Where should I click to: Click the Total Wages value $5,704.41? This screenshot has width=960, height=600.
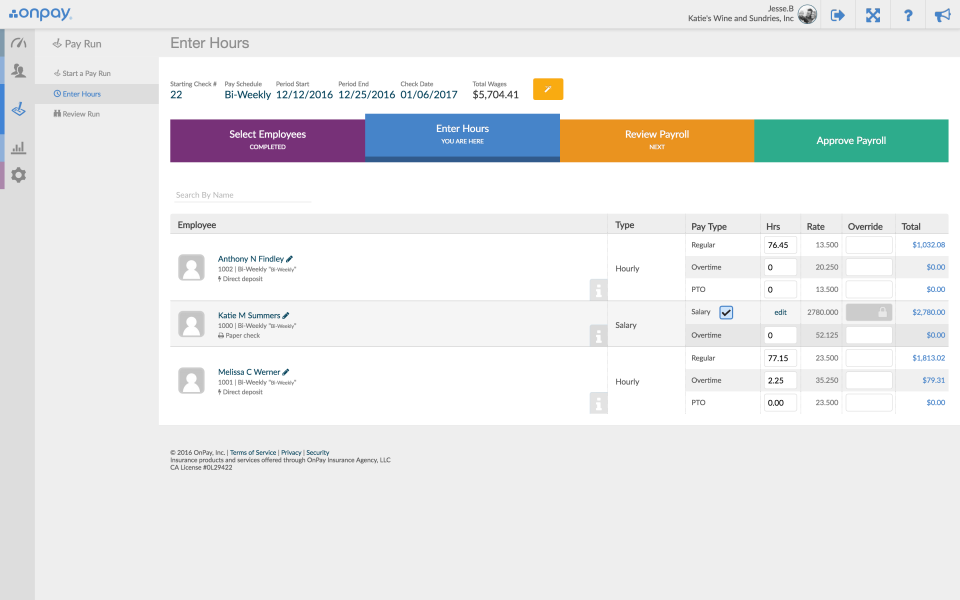click(495, 94)
